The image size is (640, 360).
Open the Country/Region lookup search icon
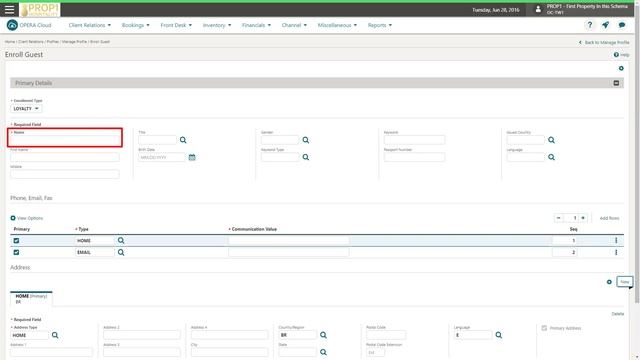pyautogui.click(x=323, y=335)
